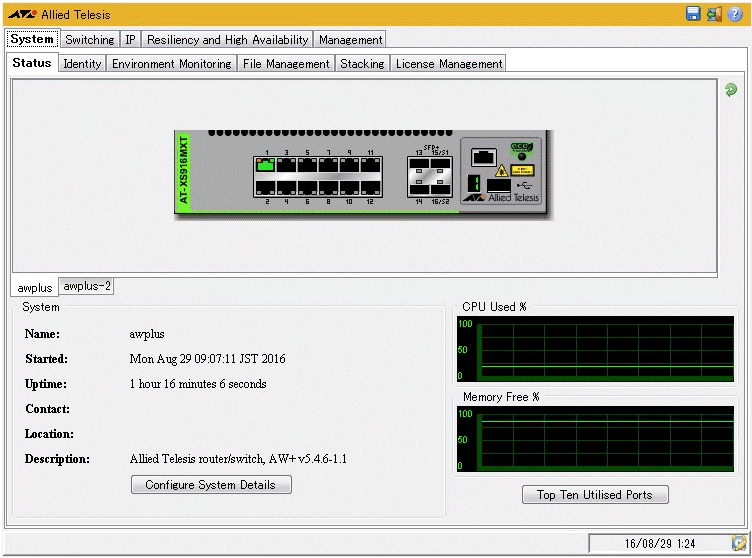The height and width of the screenshot is (558, 752).
Task: Switch to the awplus-2 stack member tab
Action: [87, 286]
